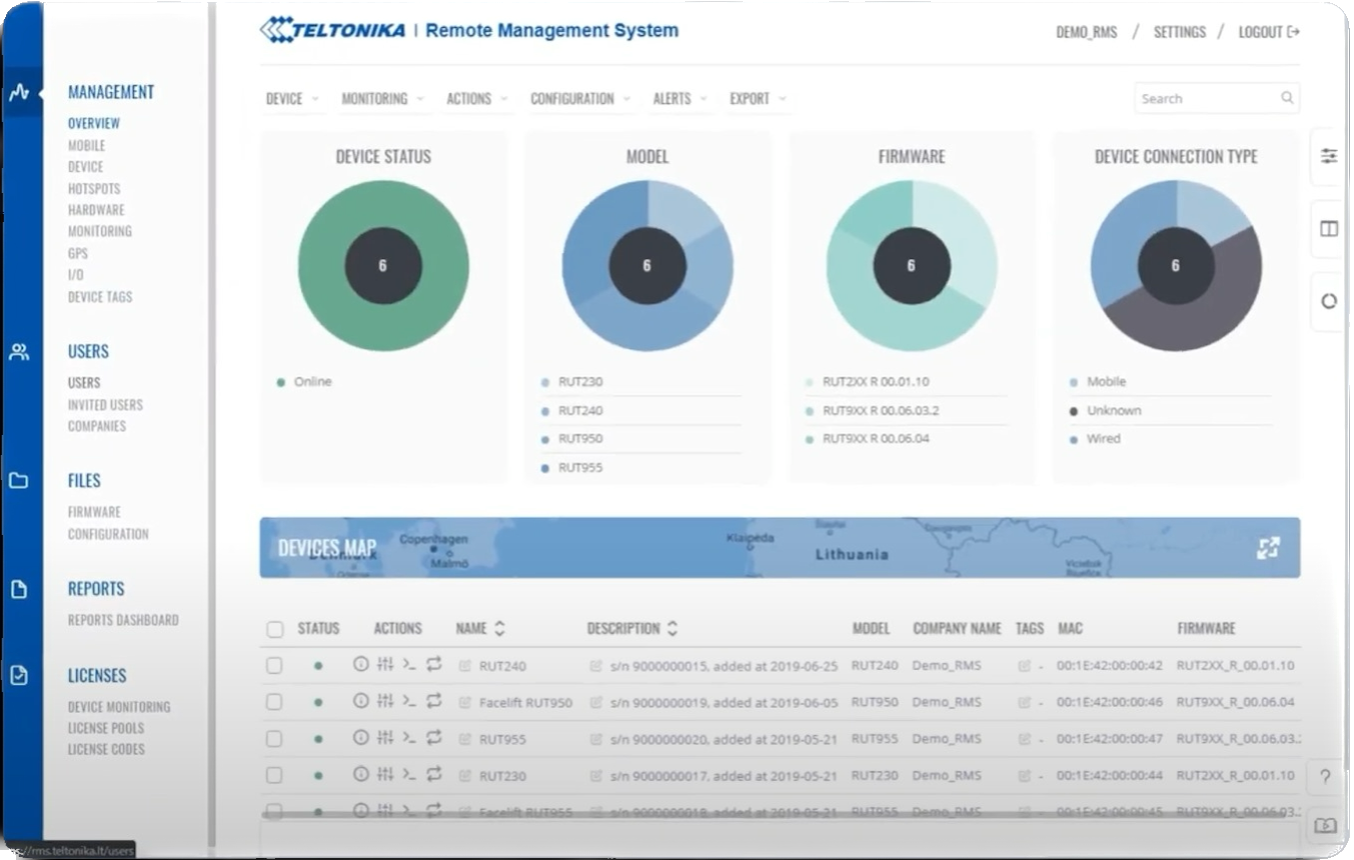Select the RUT240 device row checkbox

274,666
